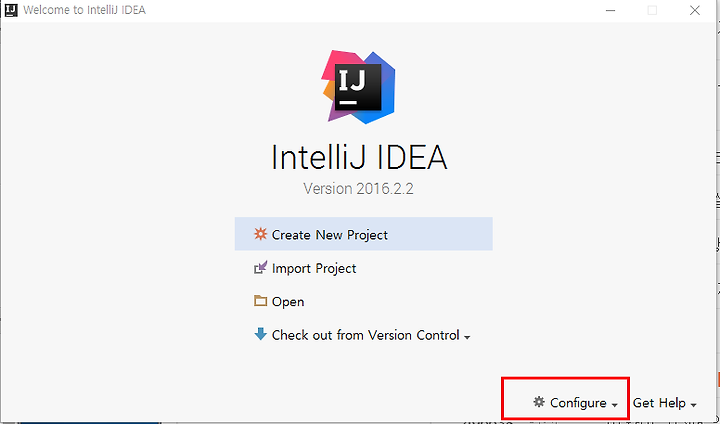
Task: Click the Configure gear icon
Action: coord(539,402)
